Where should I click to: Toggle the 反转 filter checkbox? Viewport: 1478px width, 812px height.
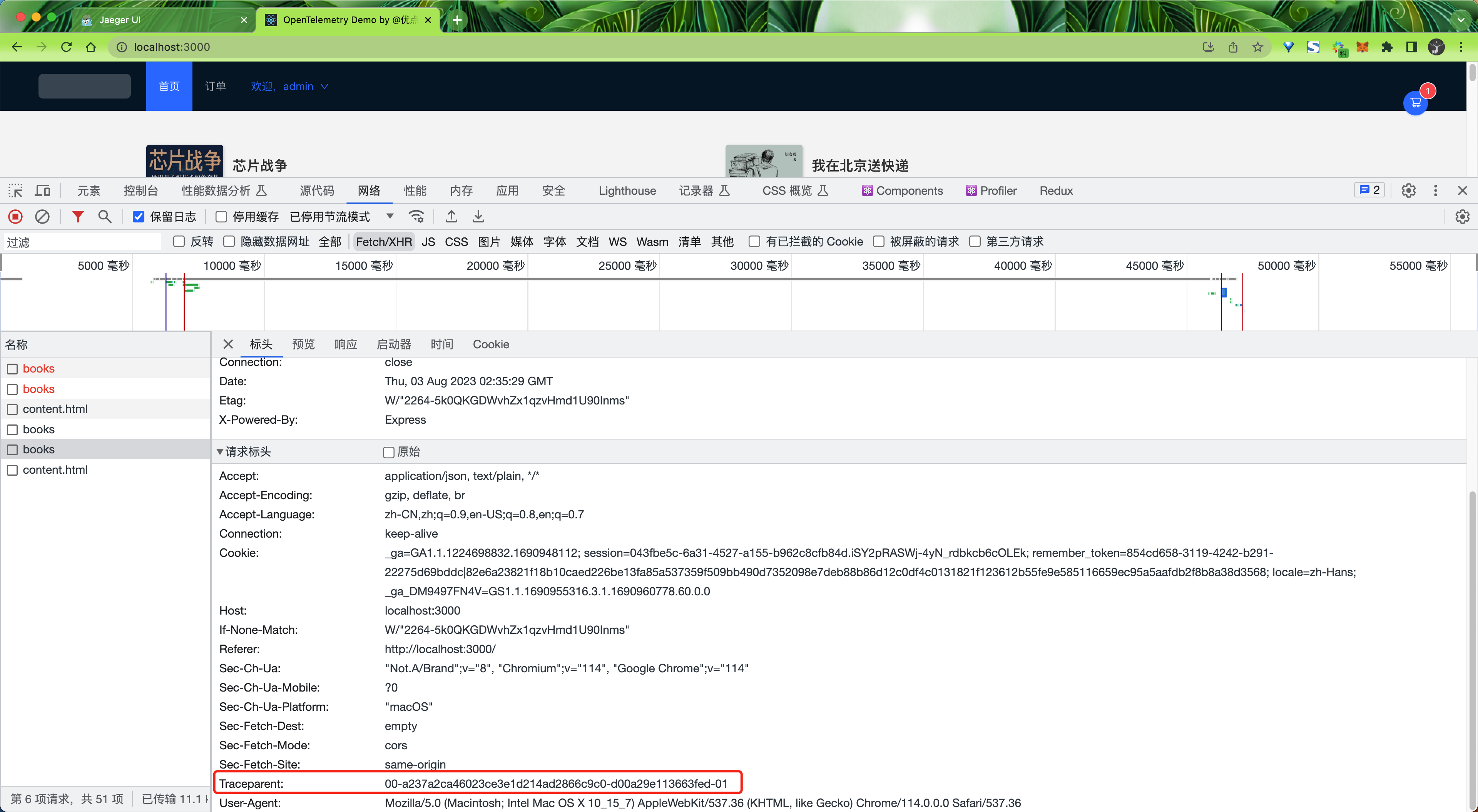click(x=179, y=242)
